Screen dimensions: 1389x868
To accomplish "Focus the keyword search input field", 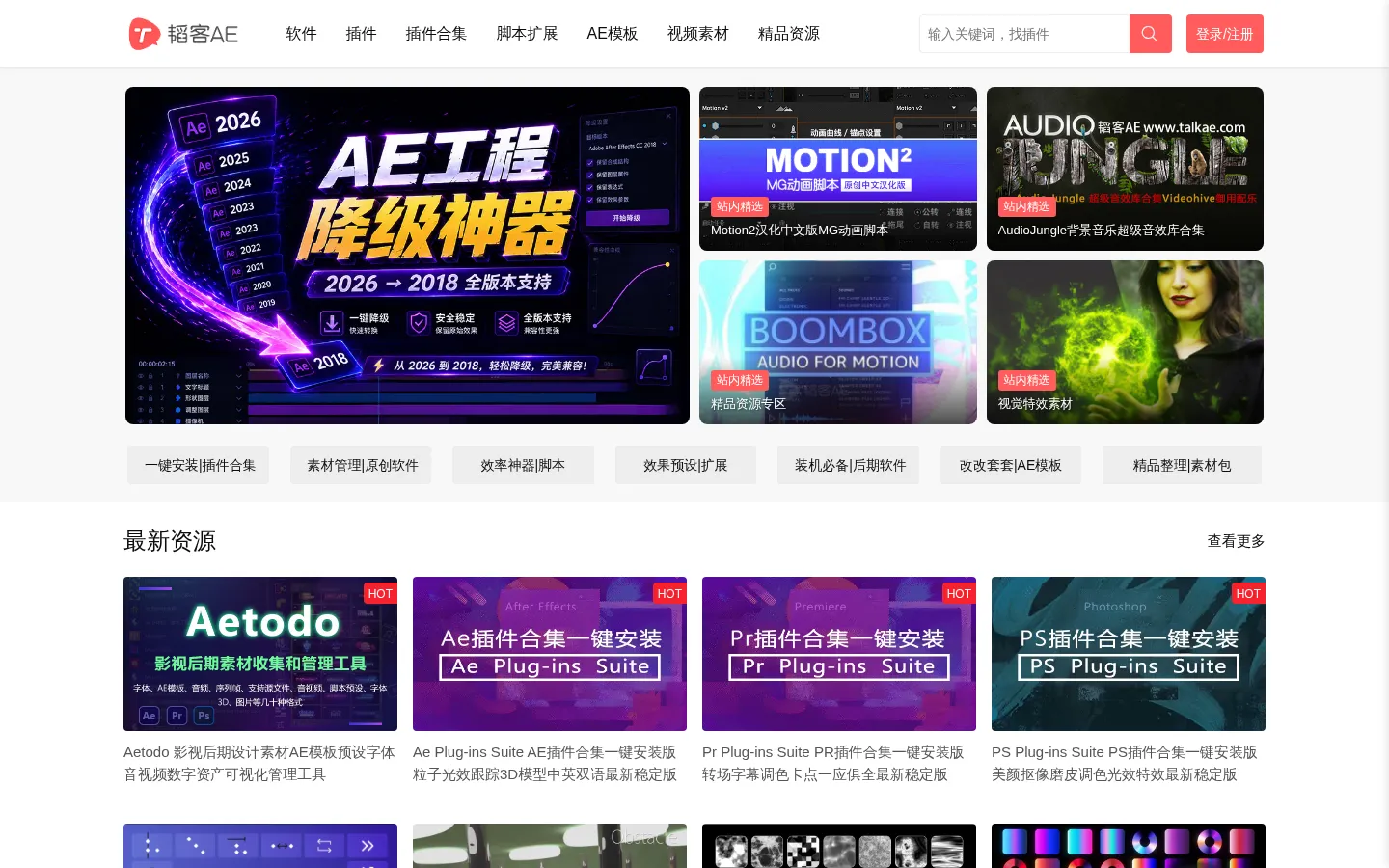I will pyautogui.click(x=1024, y=34).
